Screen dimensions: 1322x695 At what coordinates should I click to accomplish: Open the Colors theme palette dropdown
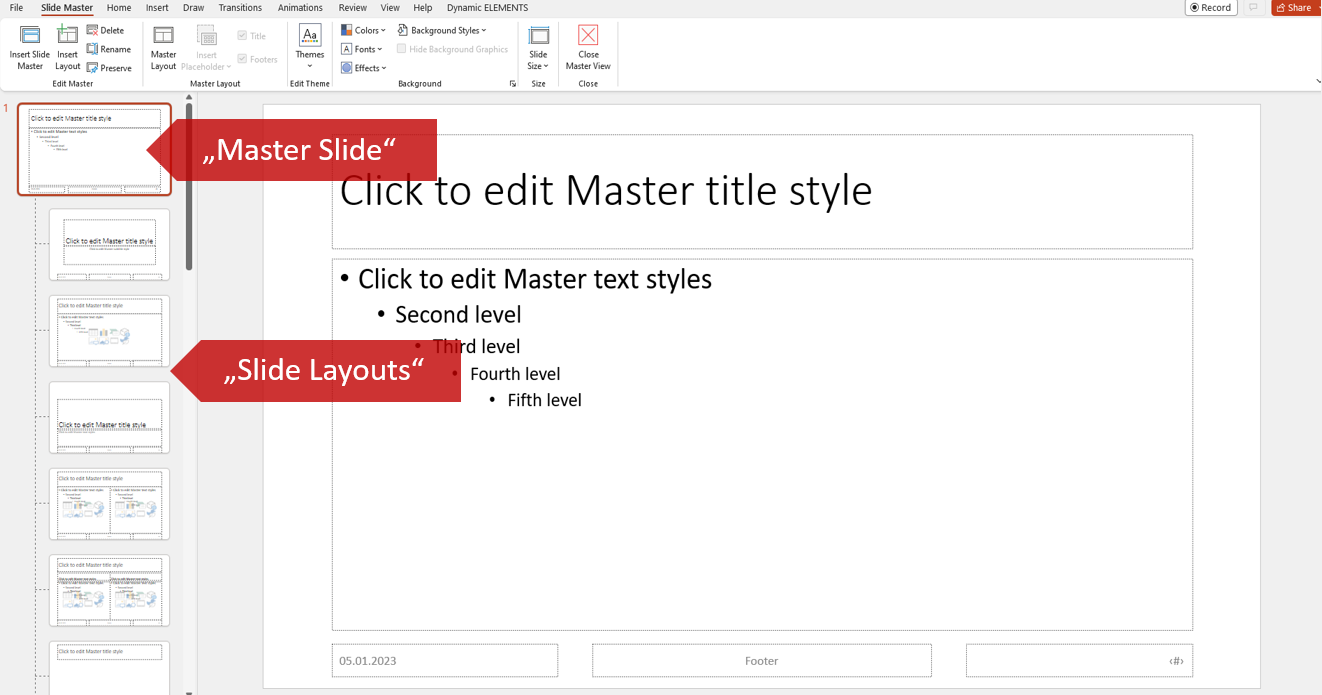coord(363,31)
